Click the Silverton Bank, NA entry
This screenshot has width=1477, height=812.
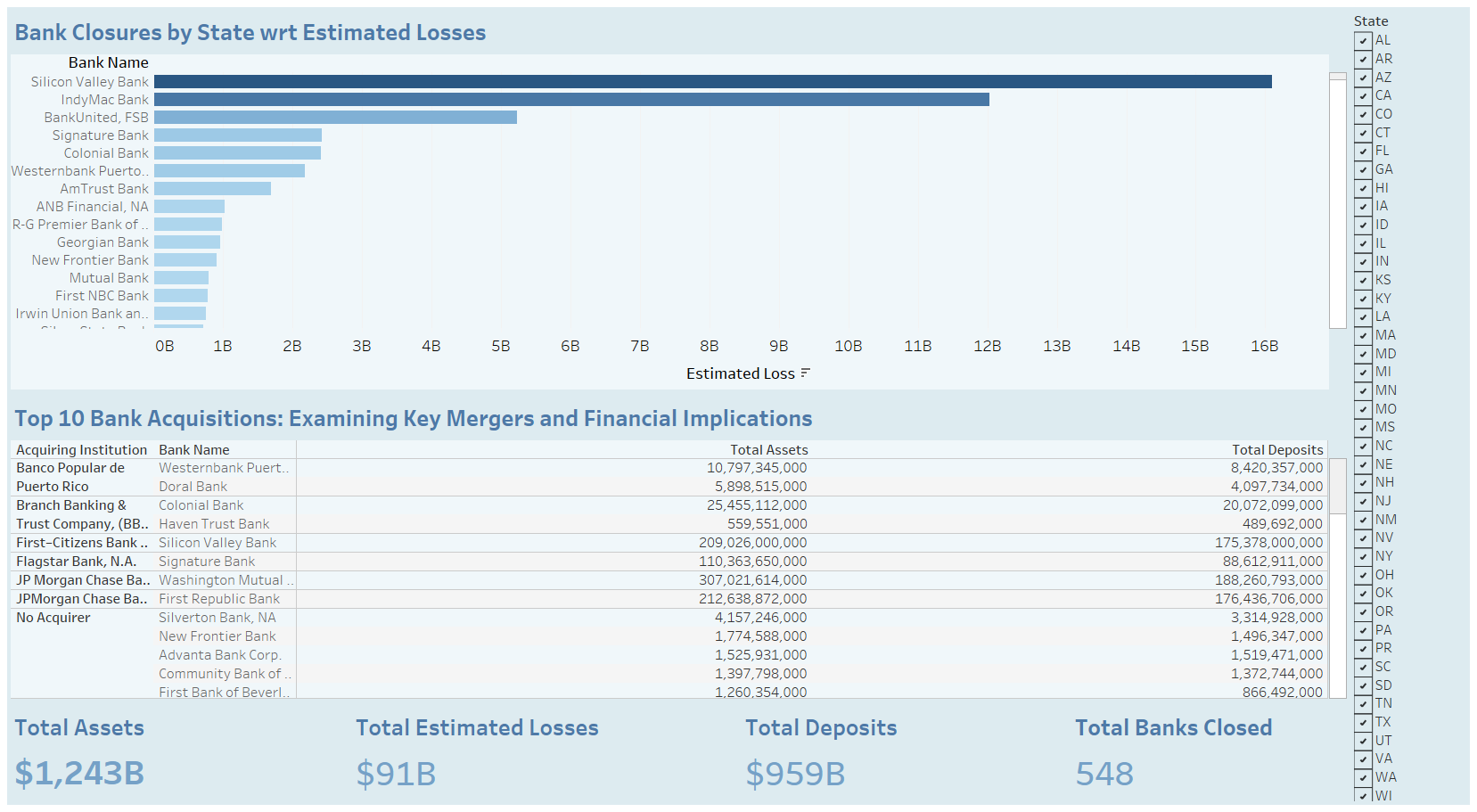(217, 618)
